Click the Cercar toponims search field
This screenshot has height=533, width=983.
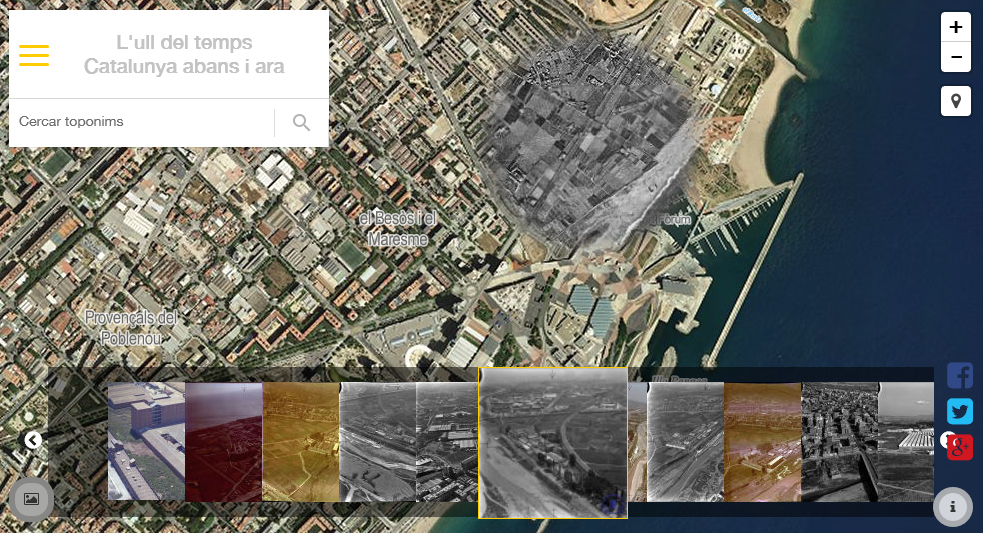(140, 122)
